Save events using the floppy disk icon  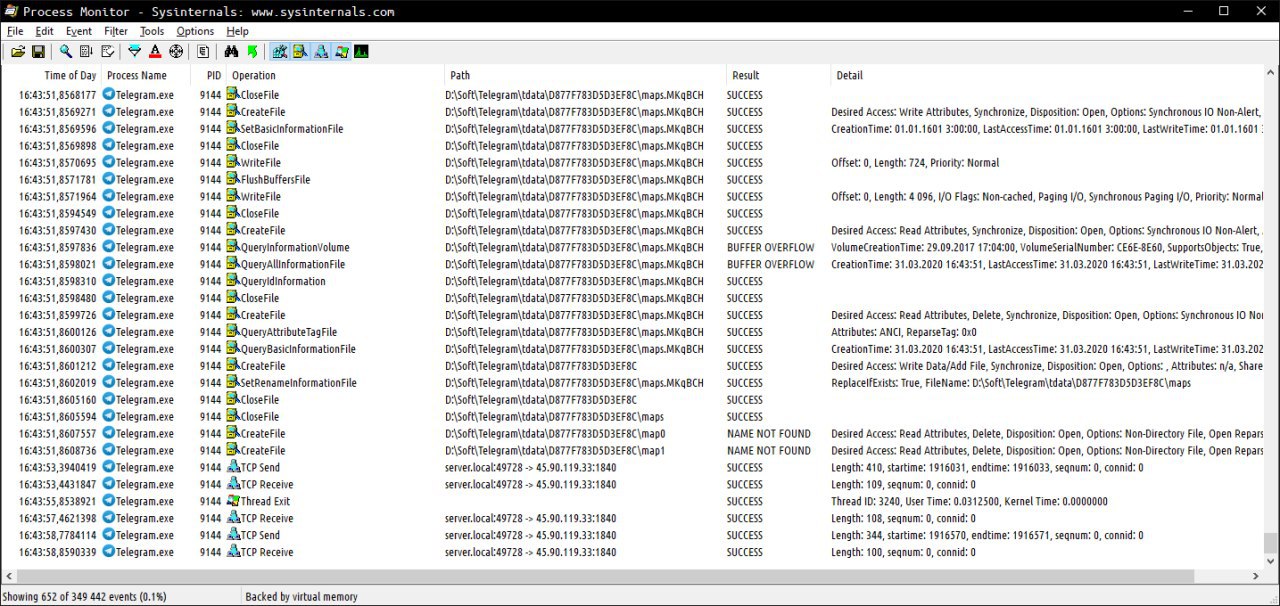point(38,51)
